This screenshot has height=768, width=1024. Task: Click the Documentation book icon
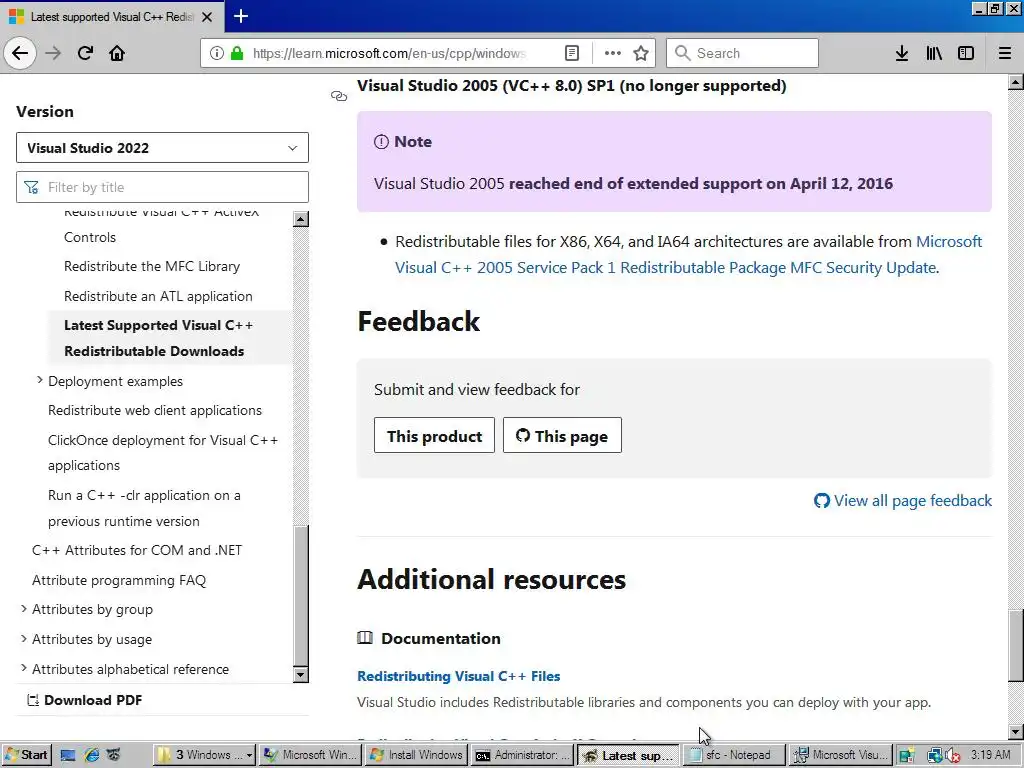pos(365,637)
